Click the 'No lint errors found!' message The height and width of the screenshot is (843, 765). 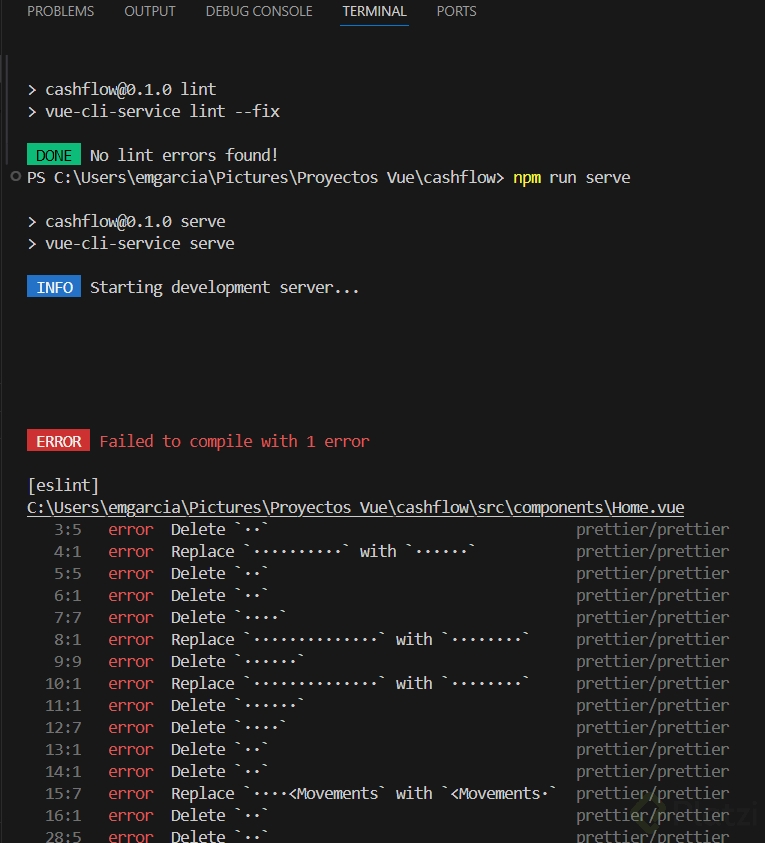point(184,156)
